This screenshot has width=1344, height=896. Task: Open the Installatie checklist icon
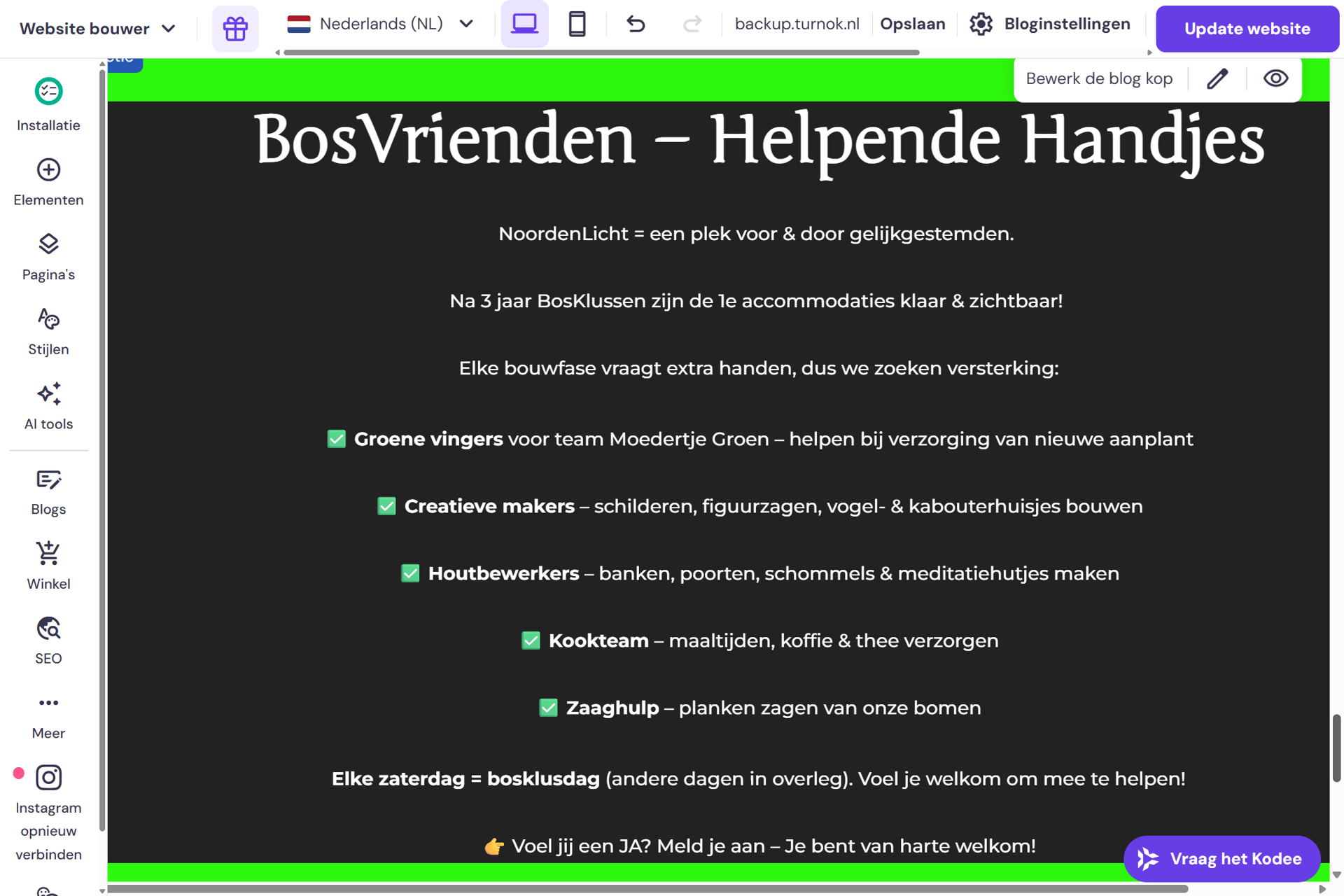(x=48, y=92)
